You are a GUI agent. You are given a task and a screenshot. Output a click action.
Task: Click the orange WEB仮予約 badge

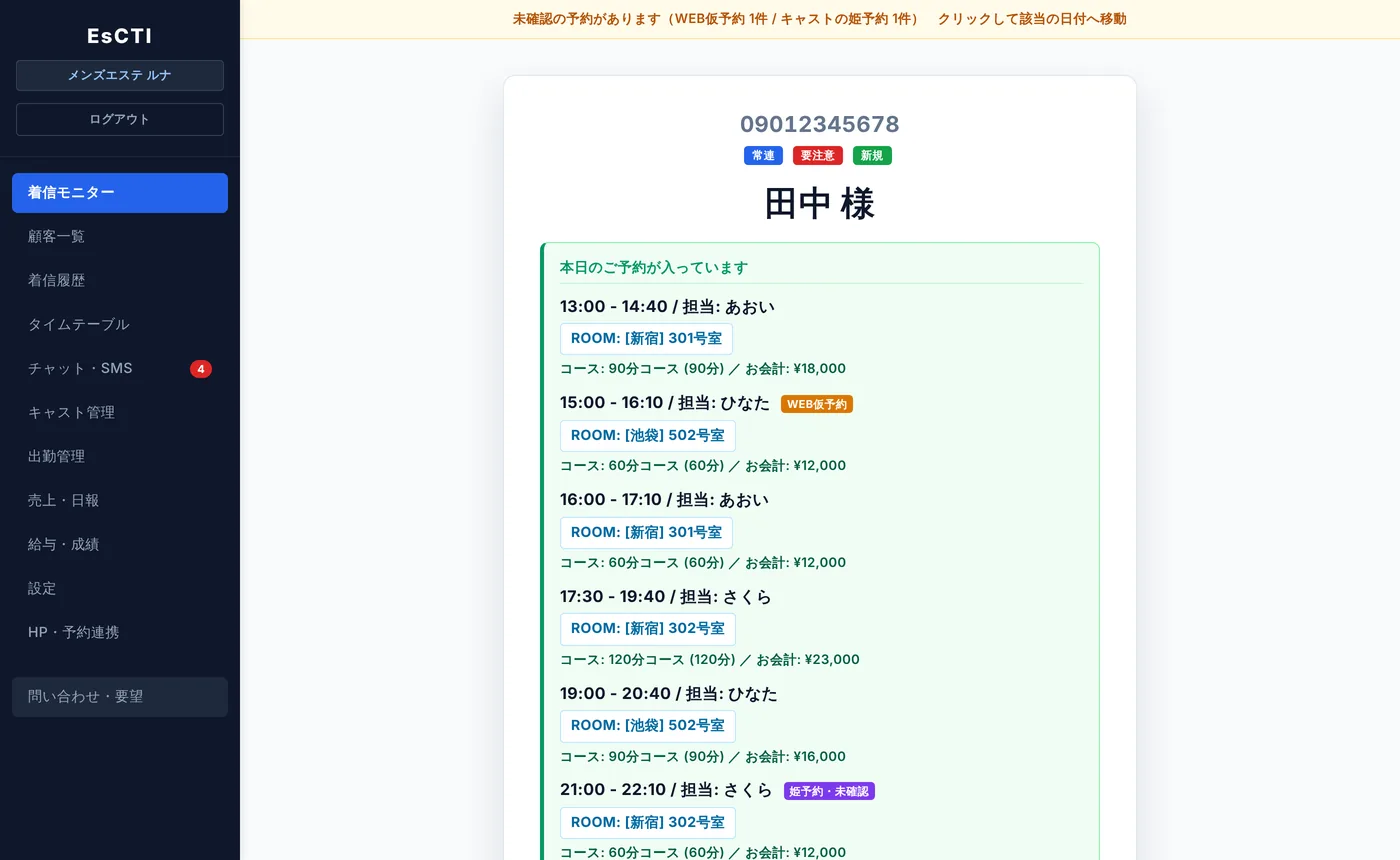point(817,404)
